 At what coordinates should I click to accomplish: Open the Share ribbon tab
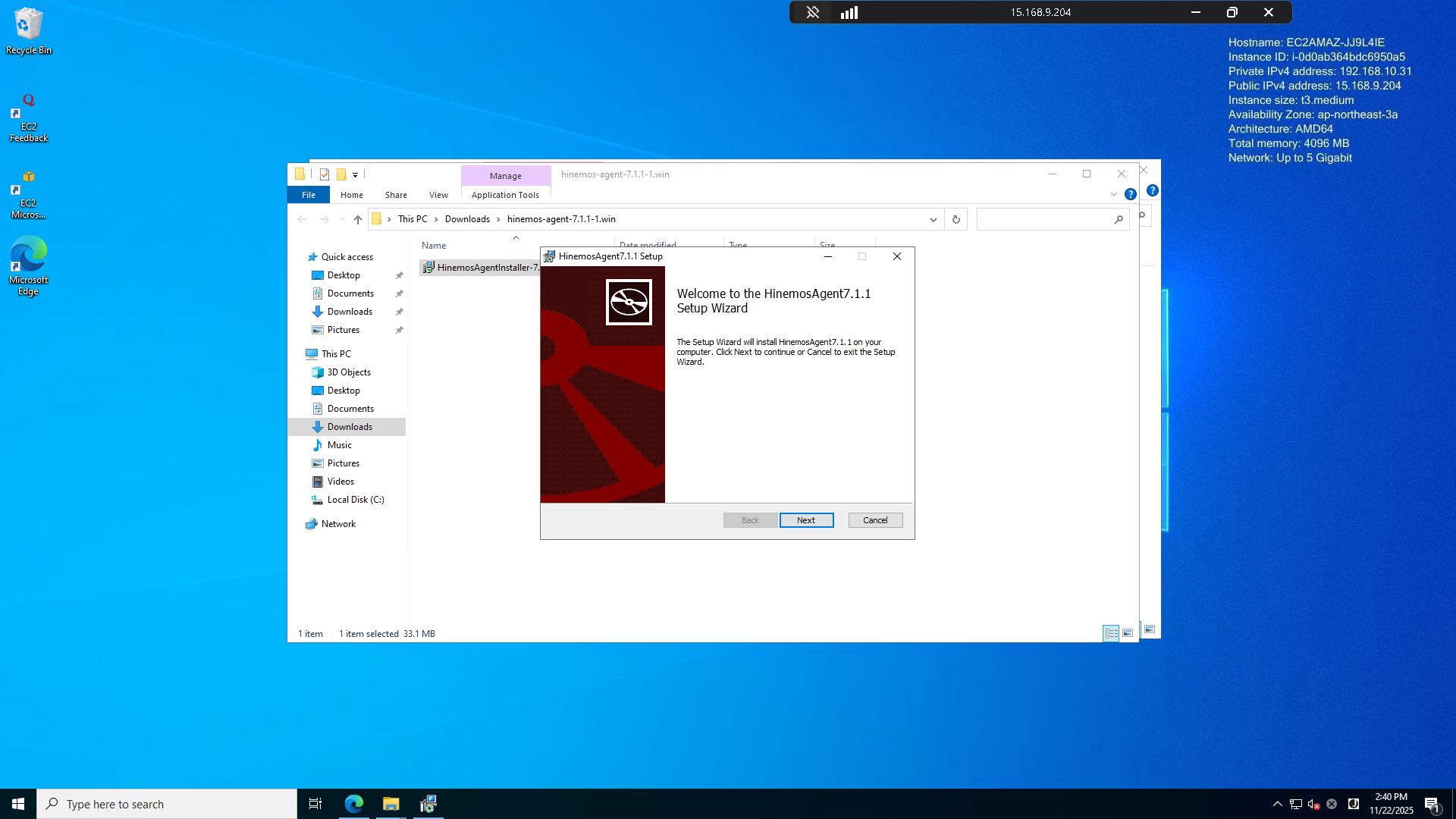click(x=396, y=195)
